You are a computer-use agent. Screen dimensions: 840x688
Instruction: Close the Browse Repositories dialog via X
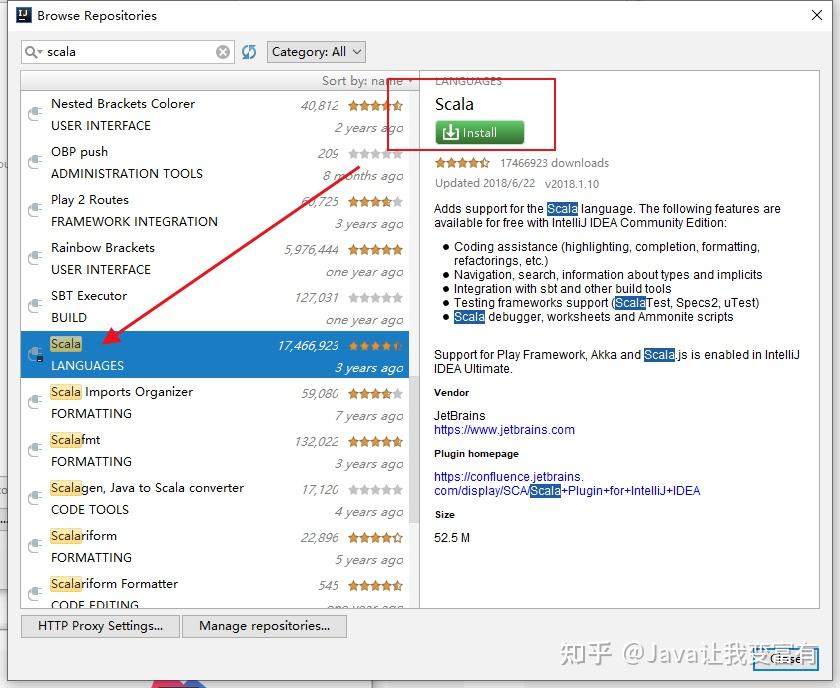(x=816, y=15)
